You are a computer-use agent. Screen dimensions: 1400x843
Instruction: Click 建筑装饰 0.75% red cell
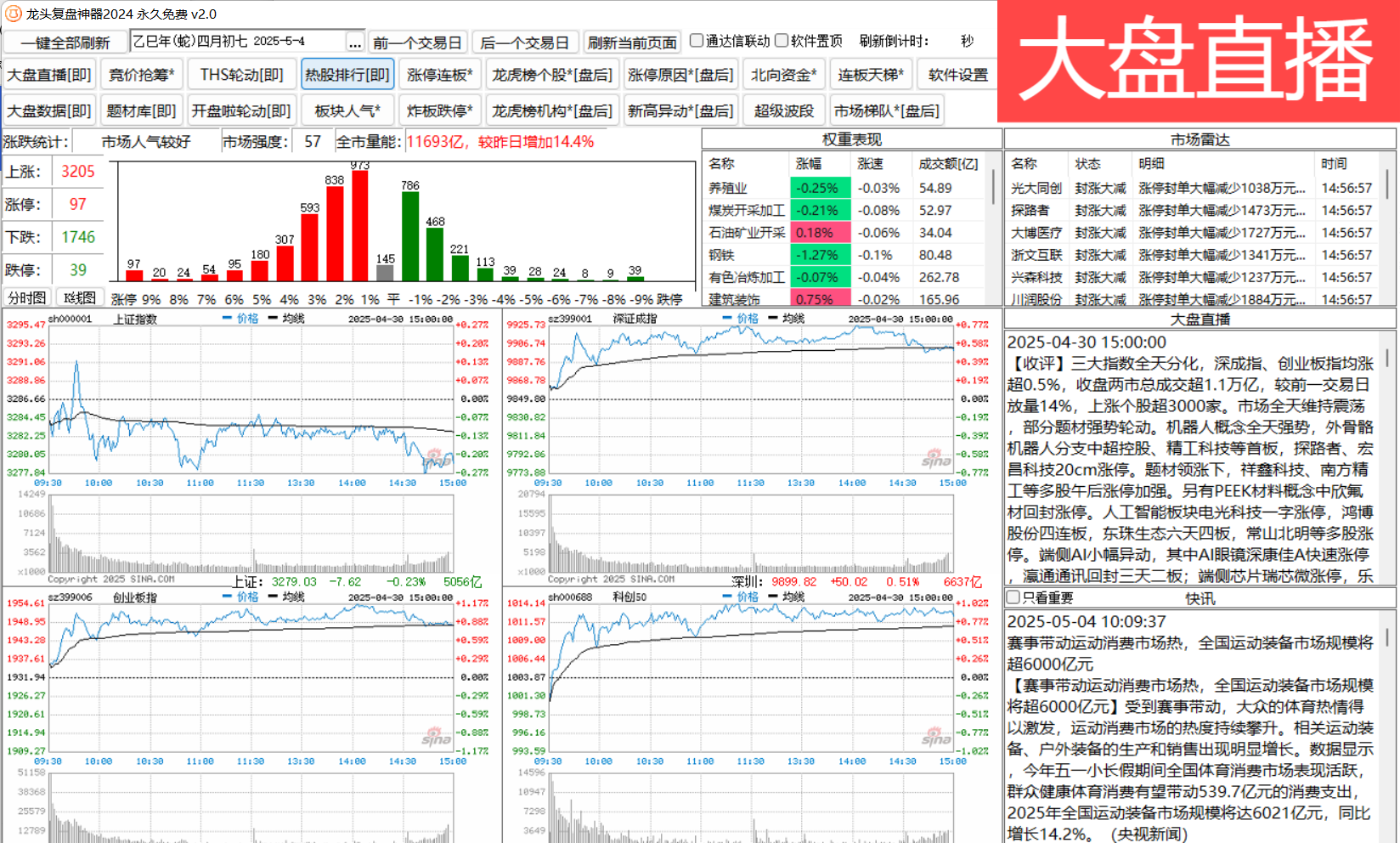820,299
